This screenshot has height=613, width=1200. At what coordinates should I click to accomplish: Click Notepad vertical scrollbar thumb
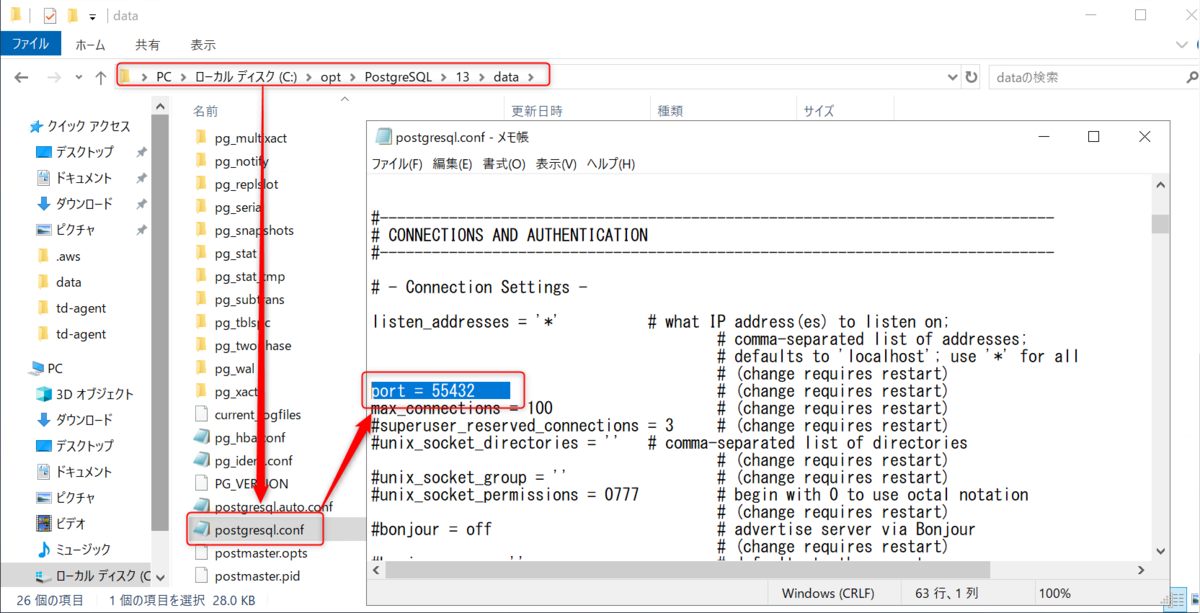pos(1160,223)
